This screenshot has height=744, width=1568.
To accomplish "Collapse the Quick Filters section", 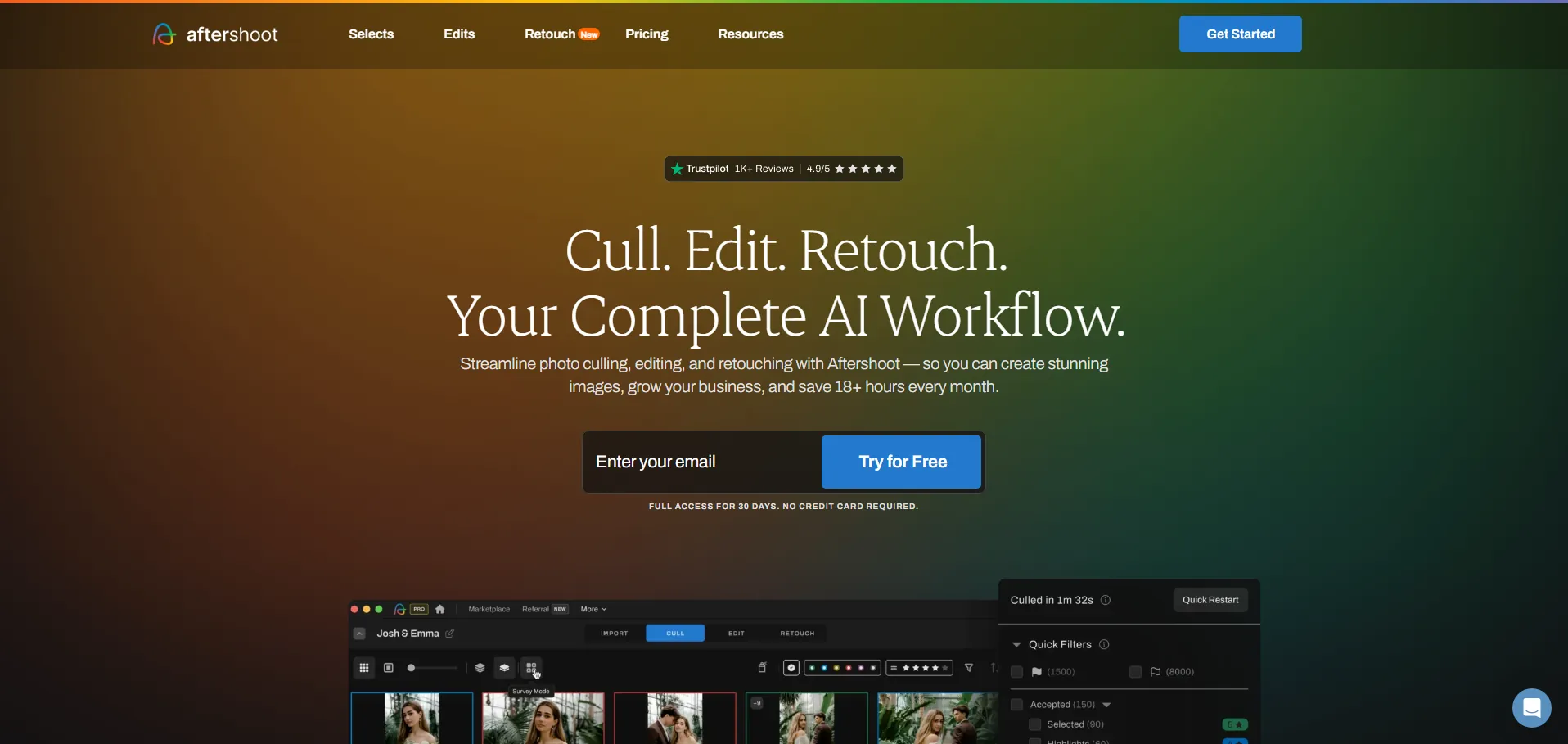I will (1016, 645).
